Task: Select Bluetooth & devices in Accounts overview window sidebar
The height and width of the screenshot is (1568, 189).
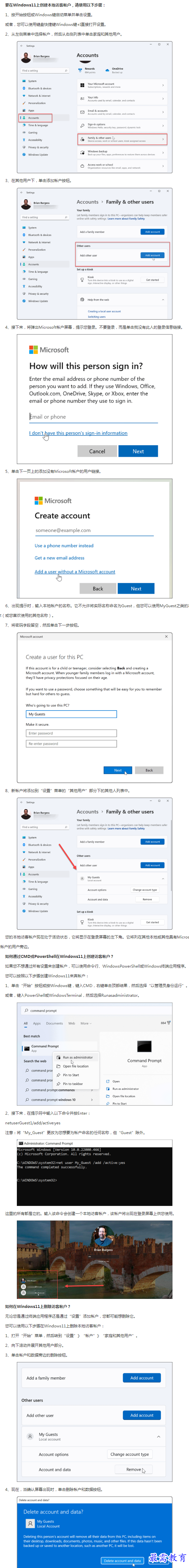Action: pyautogui.click(x=39, y=88)
